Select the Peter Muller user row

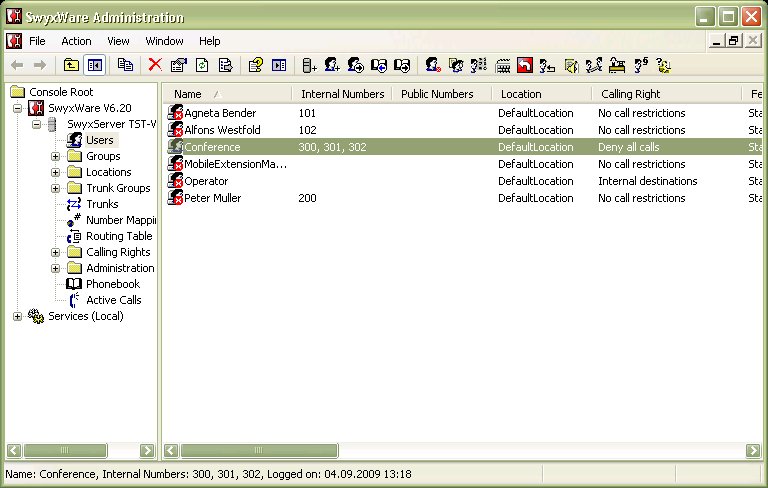[462, 198]
